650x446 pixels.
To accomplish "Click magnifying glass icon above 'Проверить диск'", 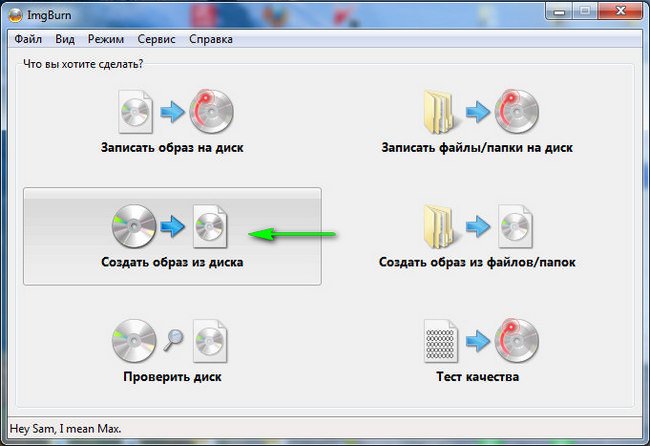I will click(173, 340).
